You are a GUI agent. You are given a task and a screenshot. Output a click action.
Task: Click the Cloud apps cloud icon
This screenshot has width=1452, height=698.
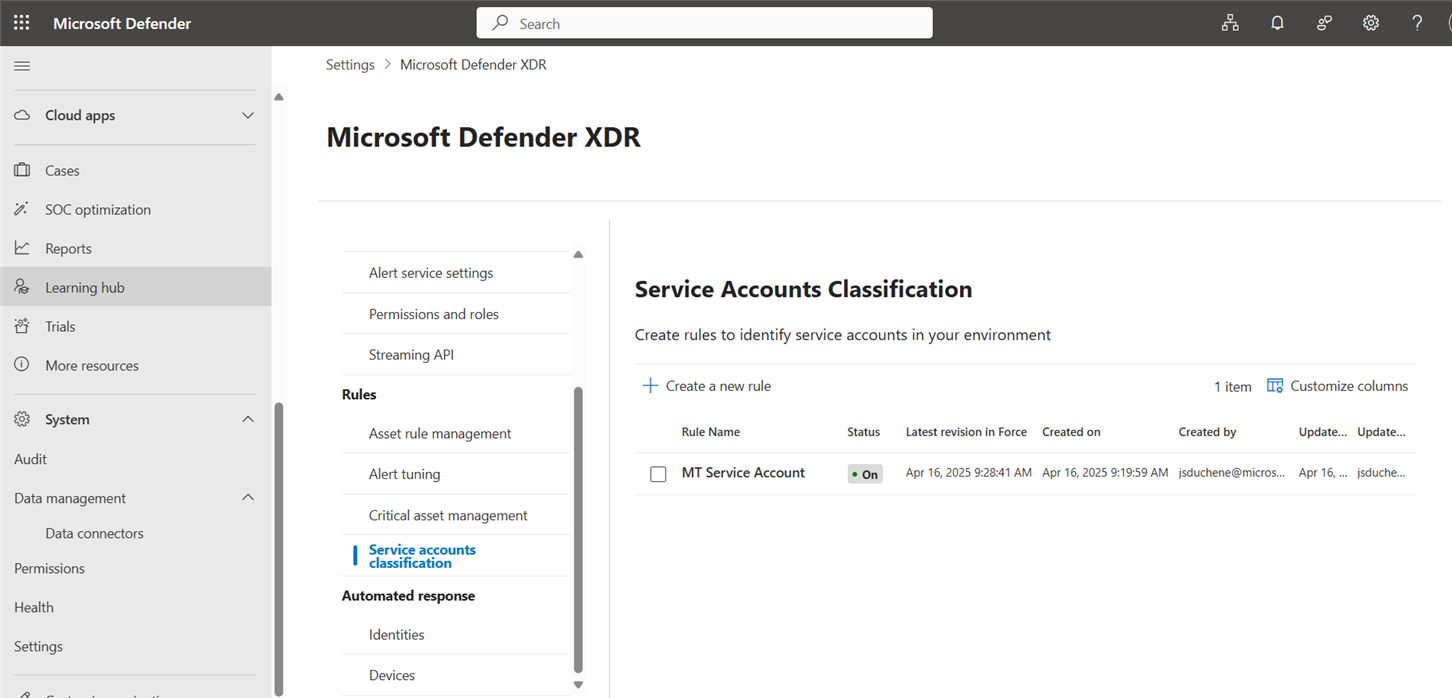click(22, 115)
